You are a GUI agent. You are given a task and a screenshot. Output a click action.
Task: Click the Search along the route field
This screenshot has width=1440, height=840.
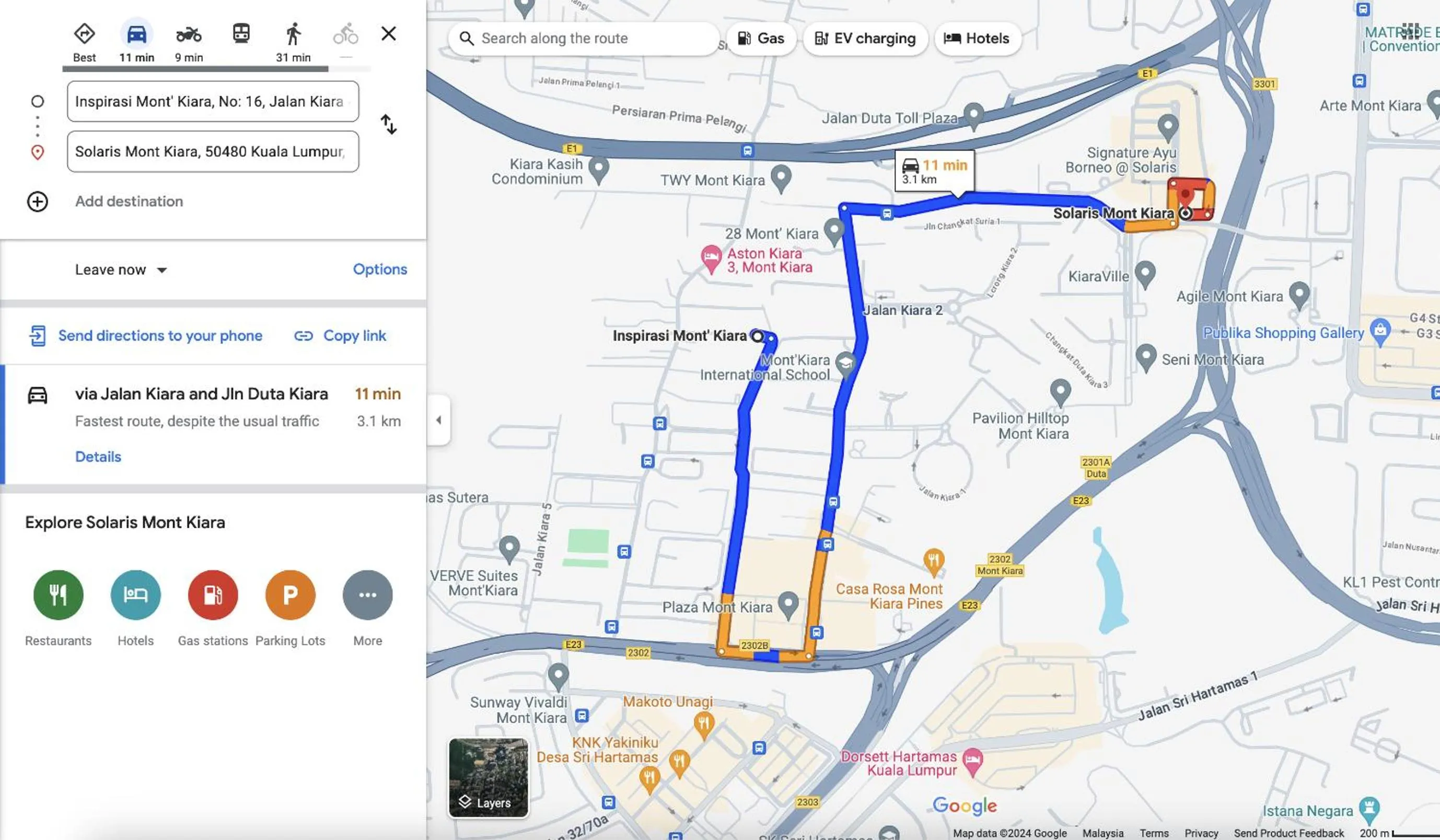tap(584, 38)
